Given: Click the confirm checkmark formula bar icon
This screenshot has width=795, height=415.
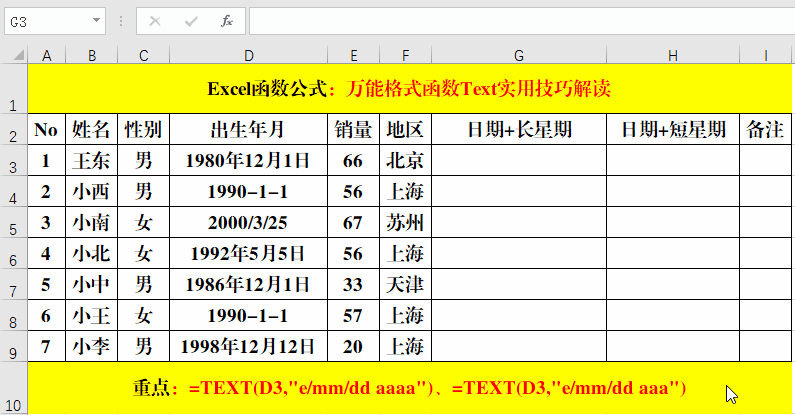Looking at the screenshot, I should point(191,21).
